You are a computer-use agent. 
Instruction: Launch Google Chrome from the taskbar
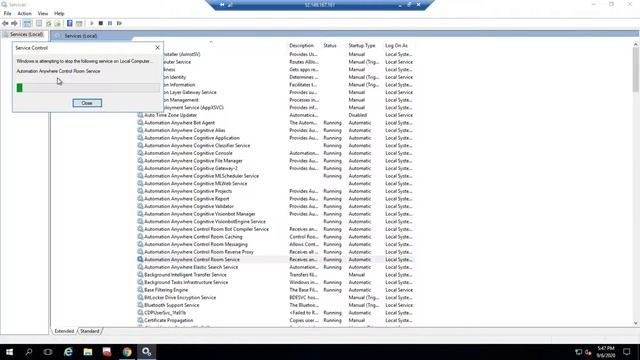point(127,352)
